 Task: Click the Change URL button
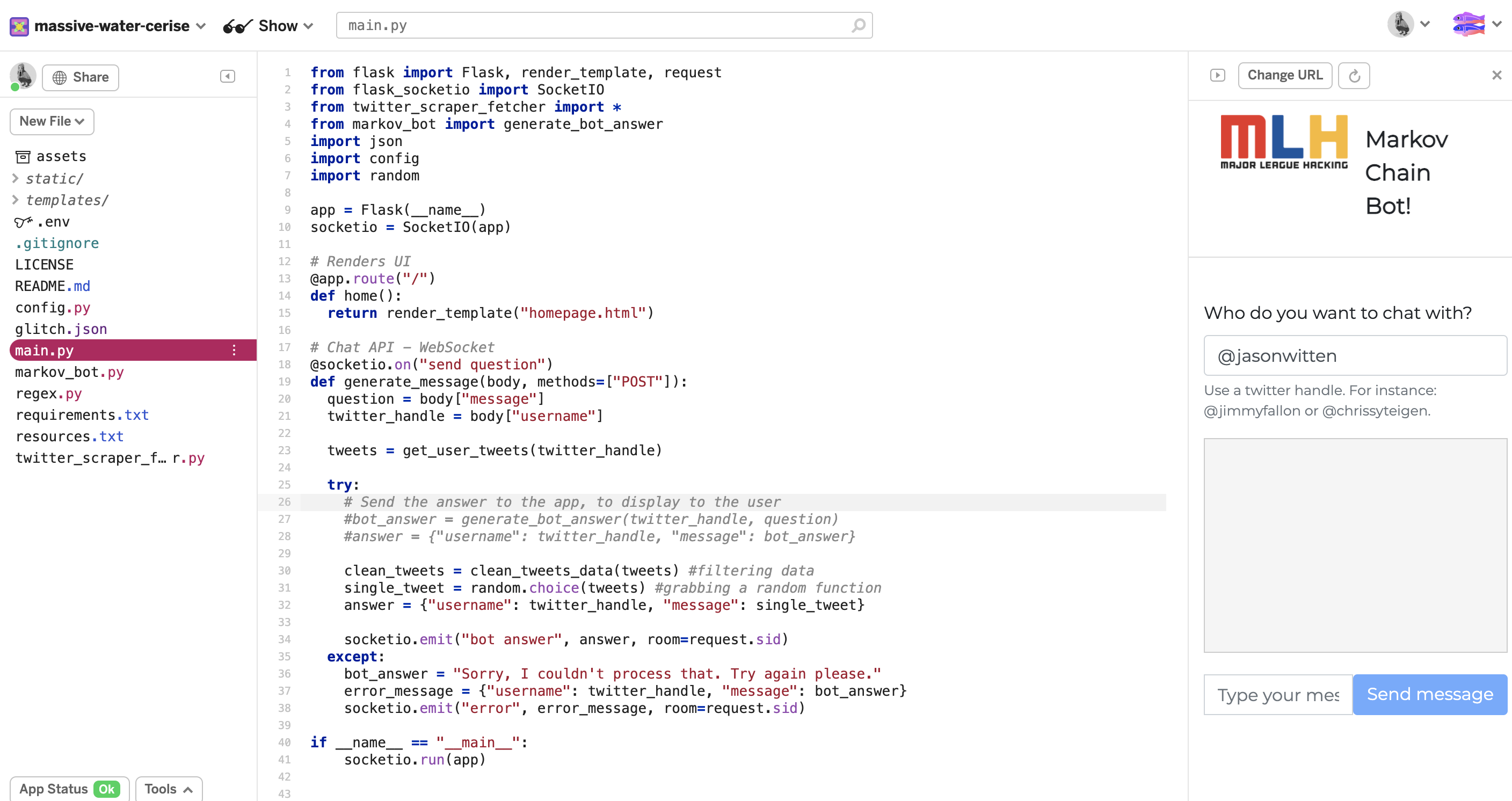[x=1284, y=76]
